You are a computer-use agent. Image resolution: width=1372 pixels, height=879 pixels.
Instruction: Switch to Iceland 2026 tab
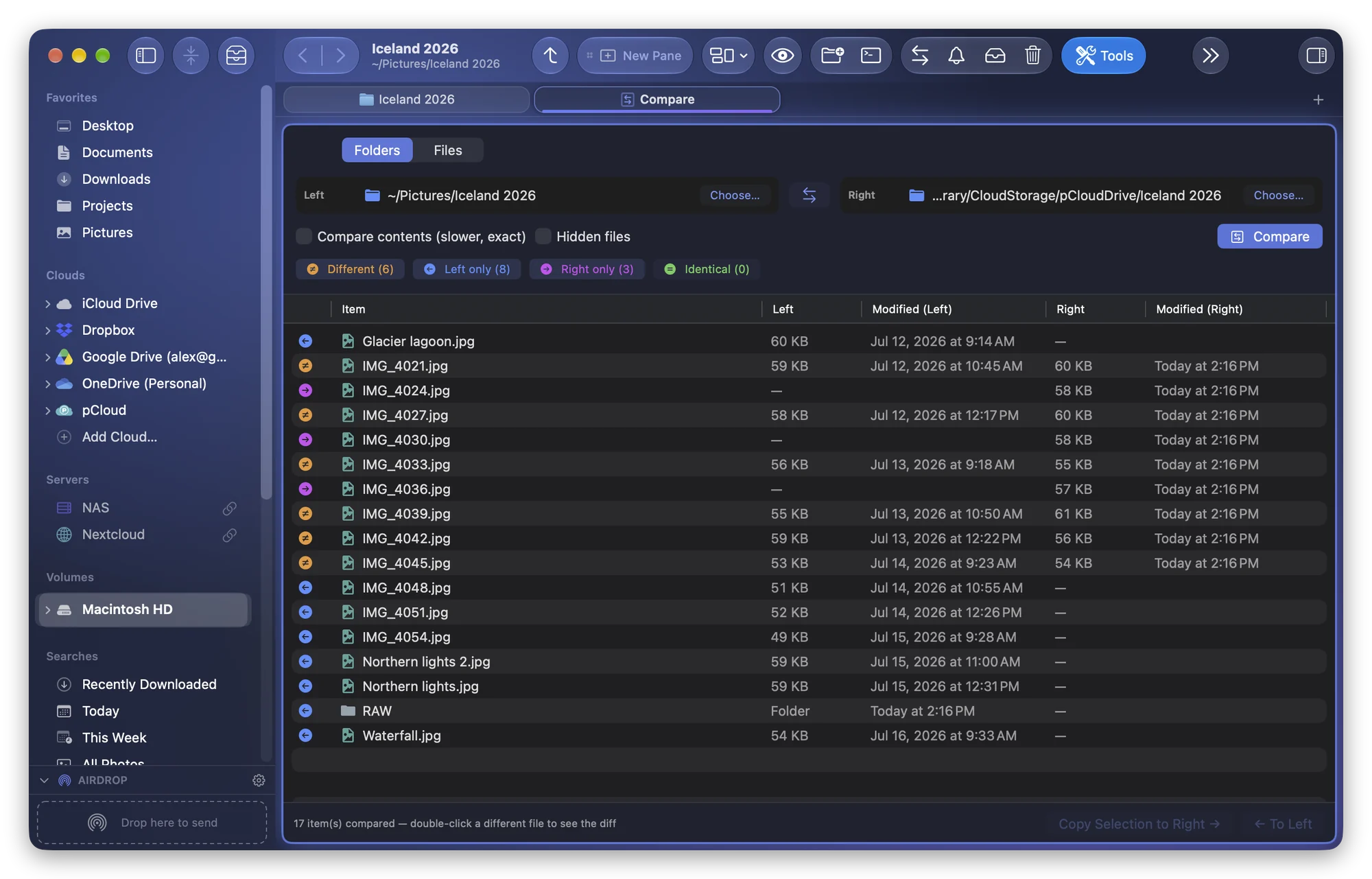(406, 99)
